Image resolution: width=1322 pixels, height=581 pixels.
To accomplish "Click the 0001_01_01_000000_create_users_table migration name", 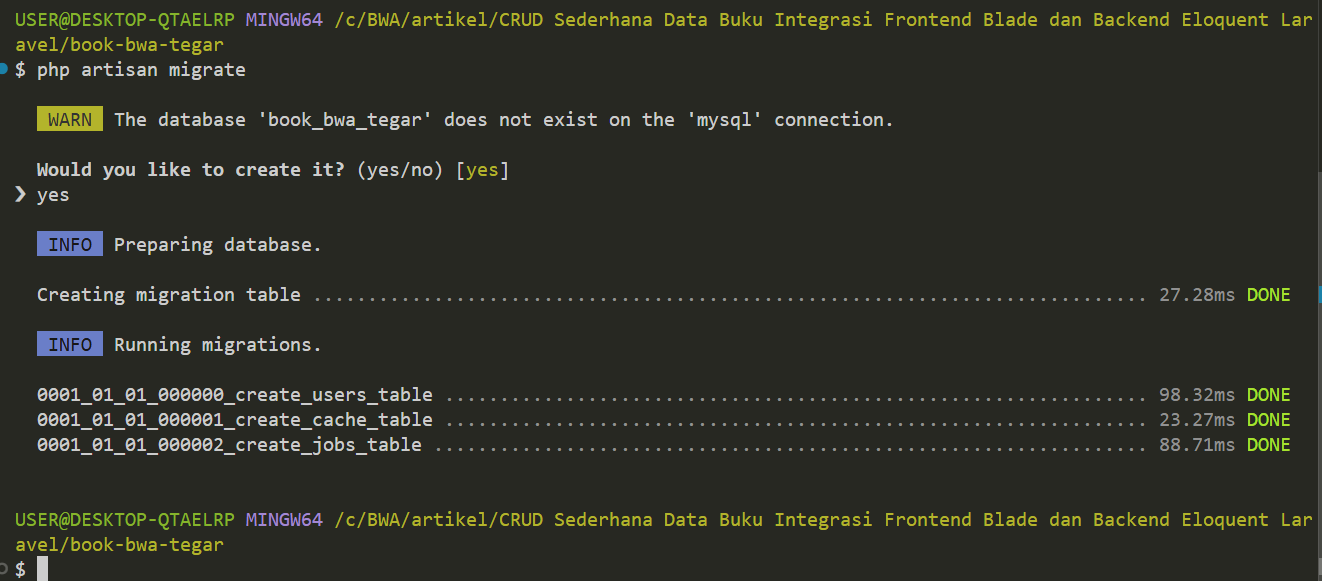I will click(x=235, y=395).
